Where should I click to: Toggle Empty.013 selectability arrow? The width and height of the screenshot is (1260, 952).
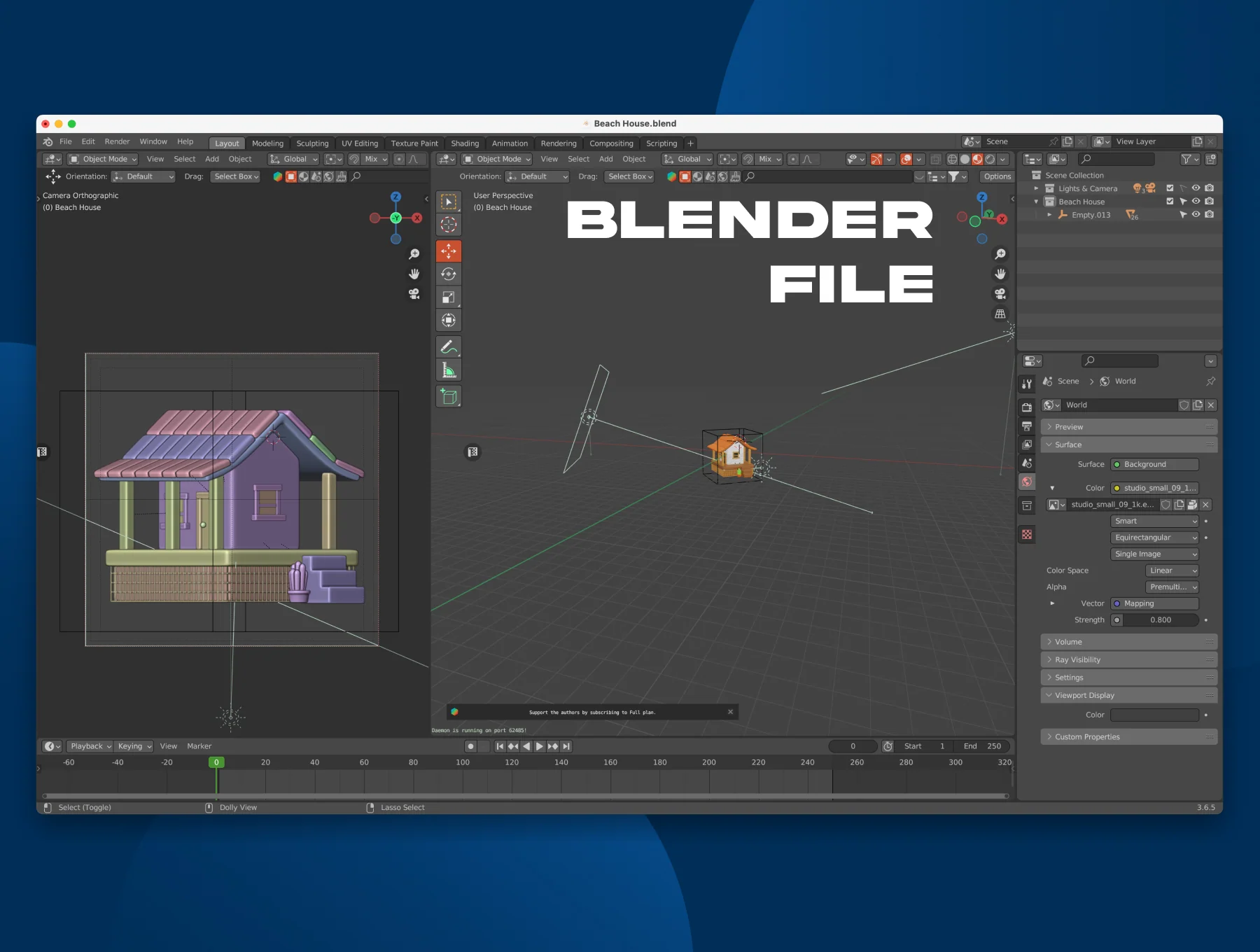coord(1183,215)
